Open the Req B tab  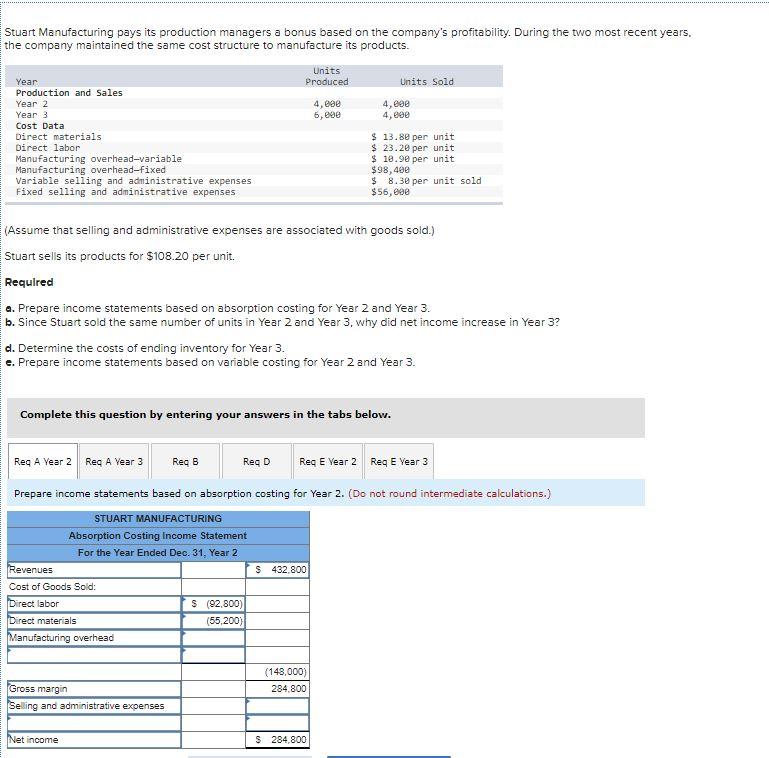[x=185, y=461]
